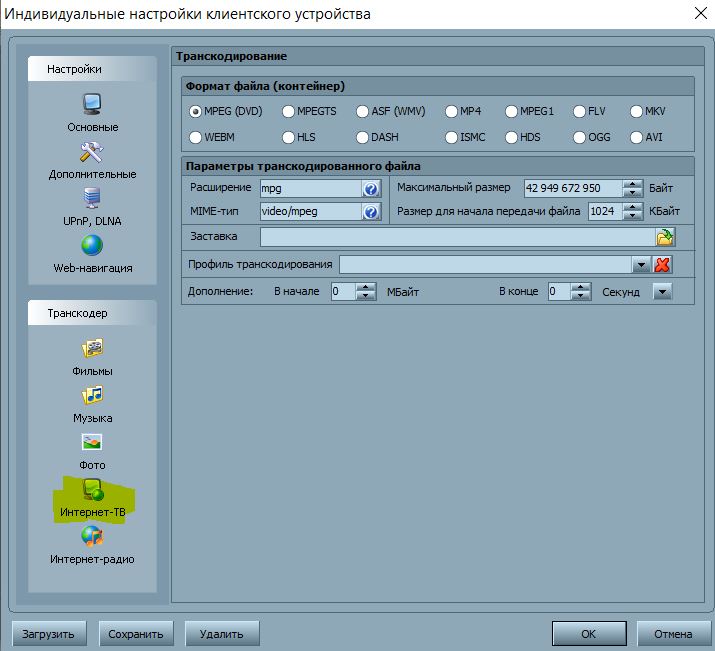Open the Музыка transcoder section
The image size is (715, 651).
coord(92,395)
